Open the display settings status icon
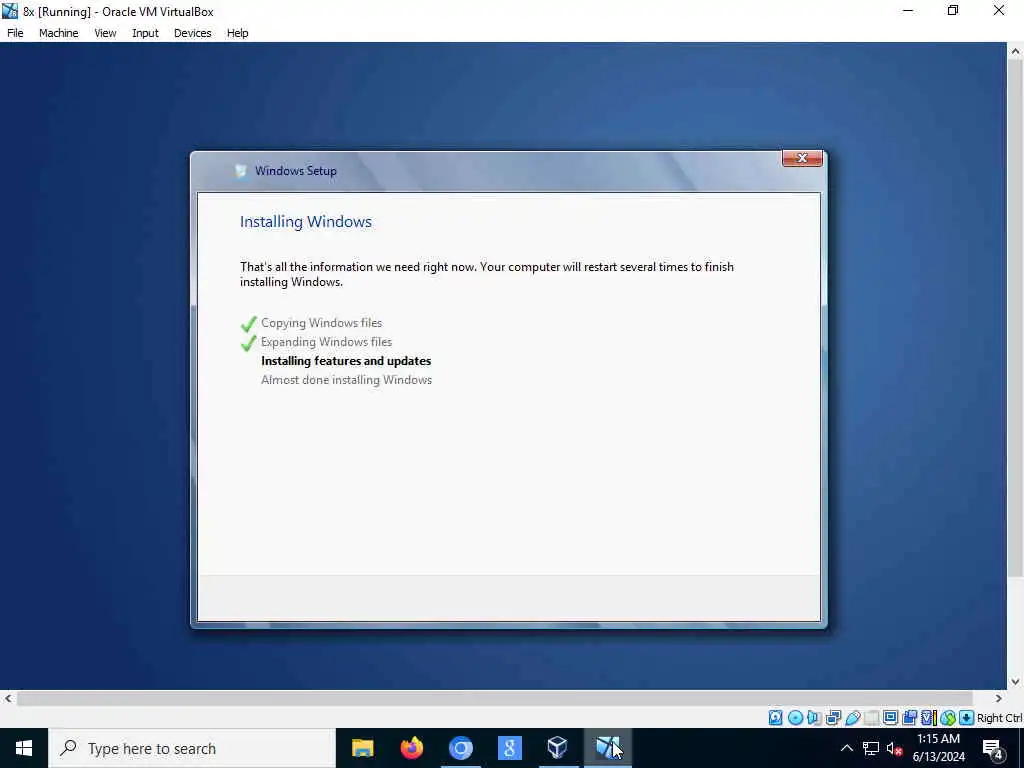The width and height of the screenshot is (1024, 768). click(x=890, y=718)
